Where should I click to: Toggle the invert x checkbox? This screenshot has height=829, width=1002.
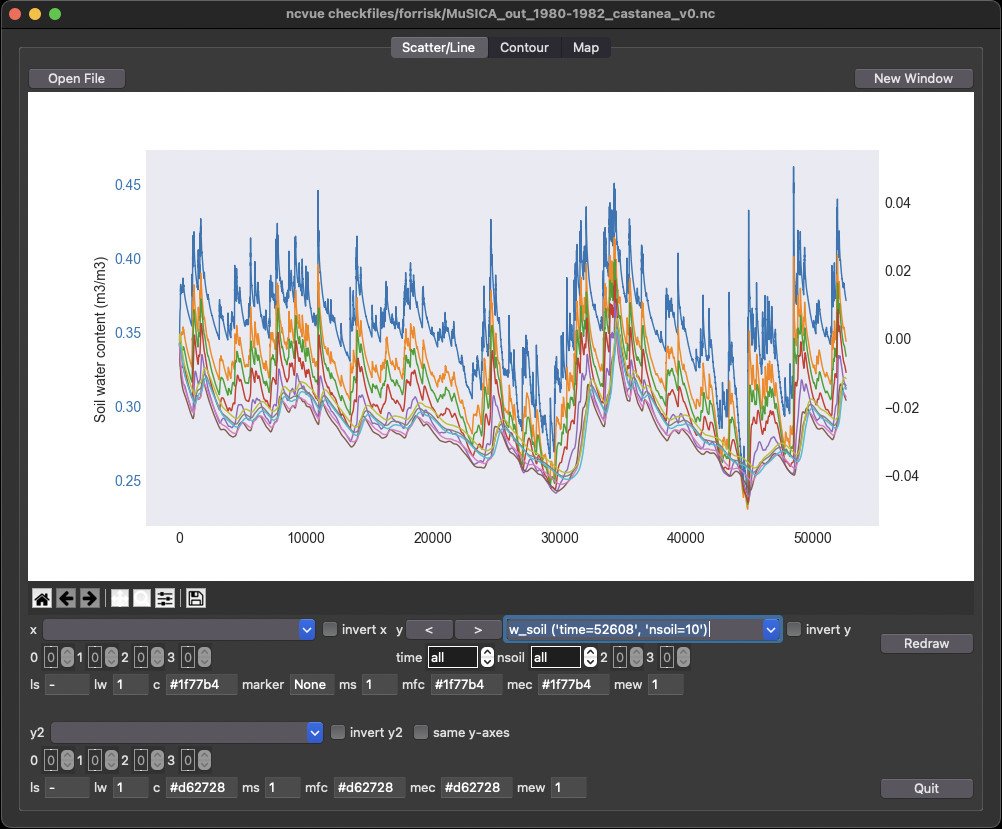tap(330, 630)
